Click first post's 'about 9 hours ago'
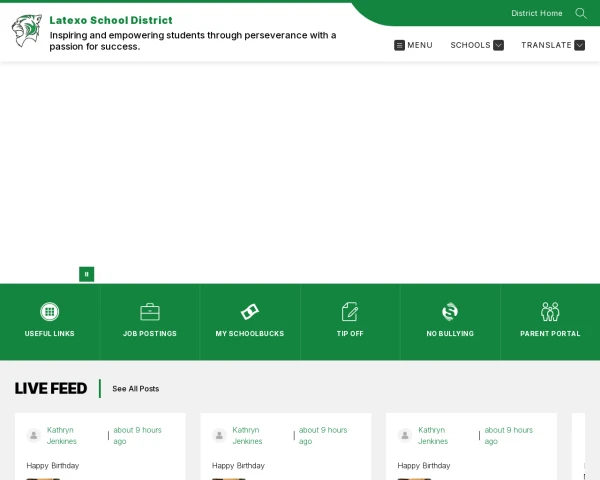 137,436
